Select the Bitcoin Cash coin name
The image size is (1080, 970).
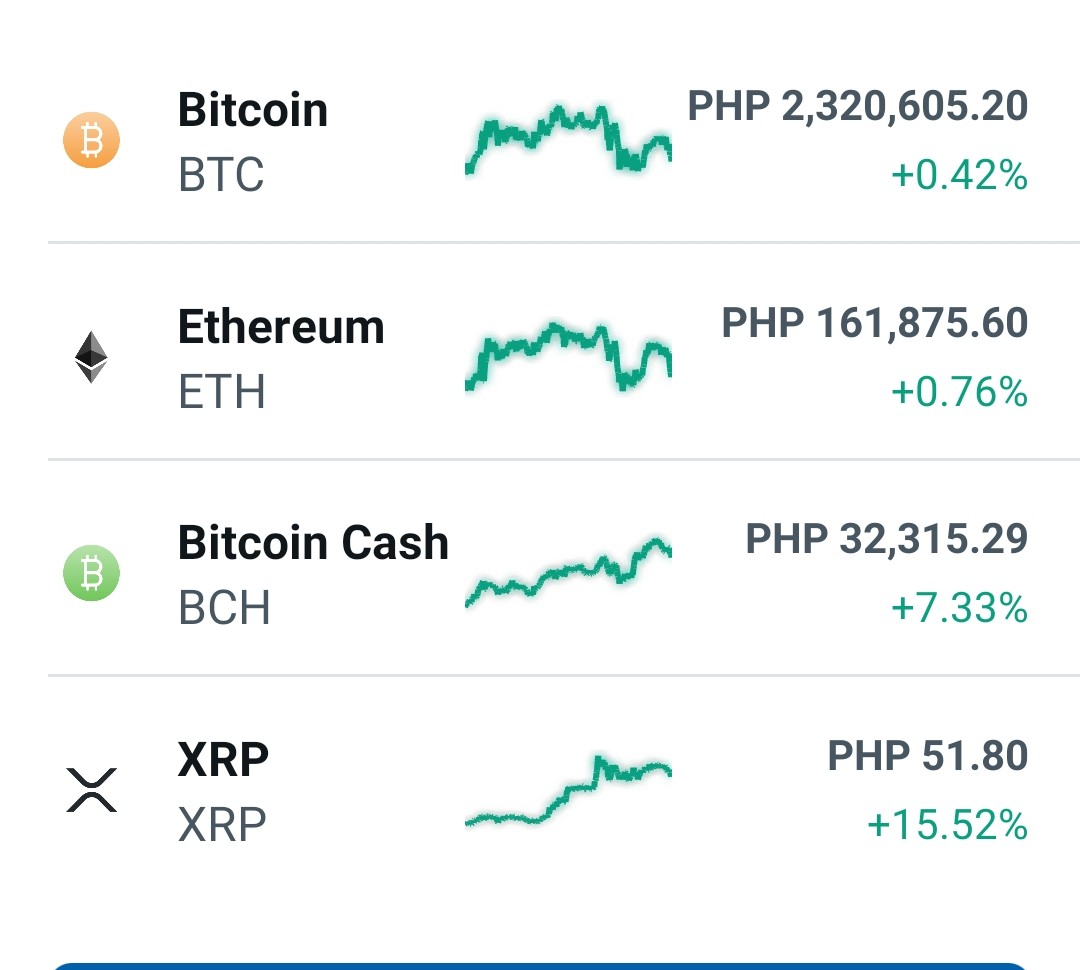[313, 542]
